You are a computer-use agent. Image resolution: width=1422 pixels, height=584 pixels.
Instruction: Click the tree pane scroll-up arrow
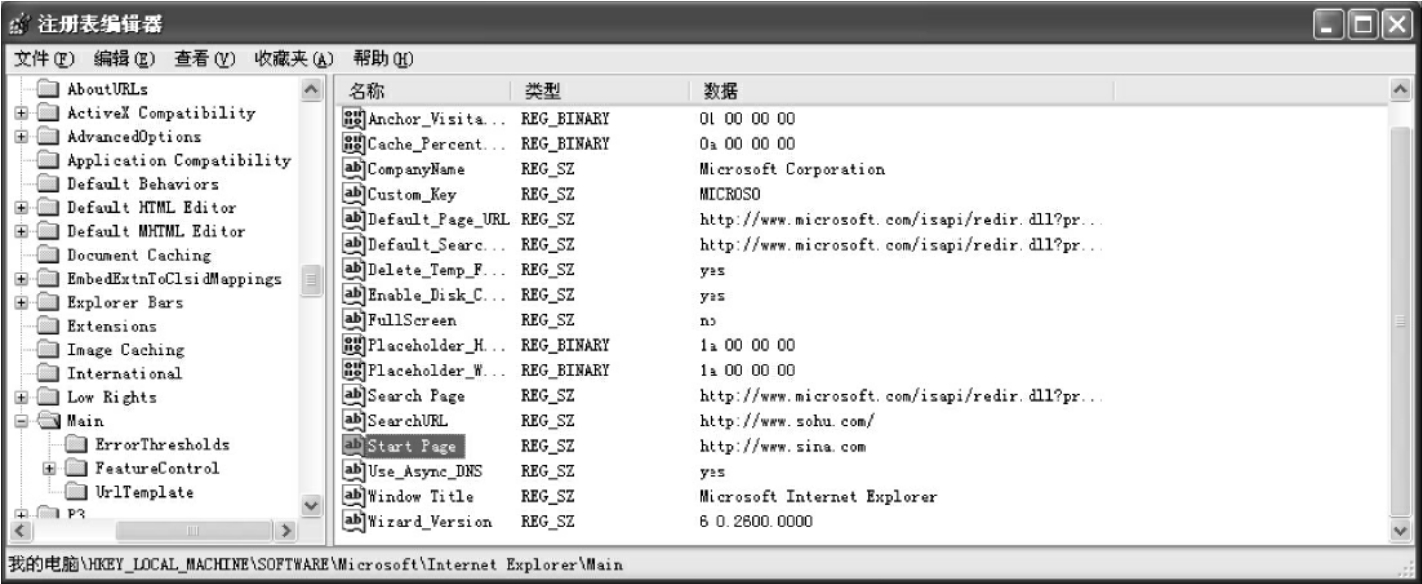tap(311, 91)
